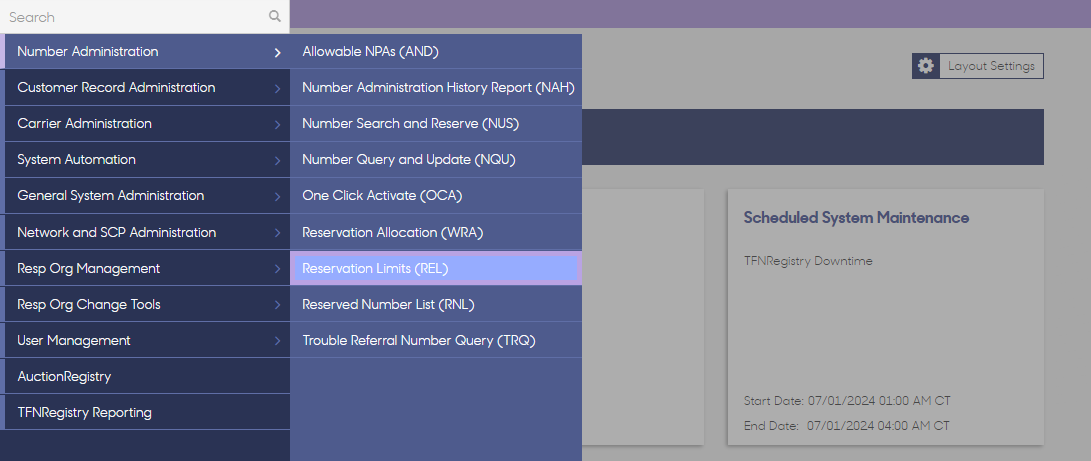
Task: Click the chevron beside User Management
Action: coord(277,341)
